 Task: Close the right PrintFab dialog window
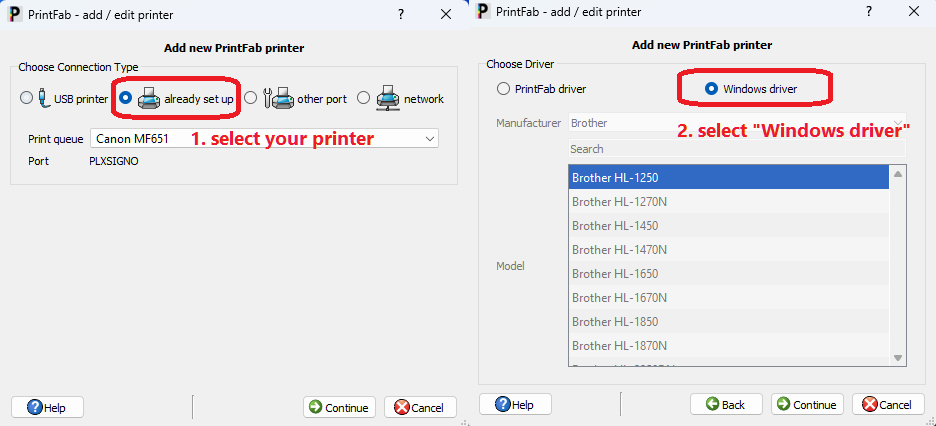click(913, 11)
